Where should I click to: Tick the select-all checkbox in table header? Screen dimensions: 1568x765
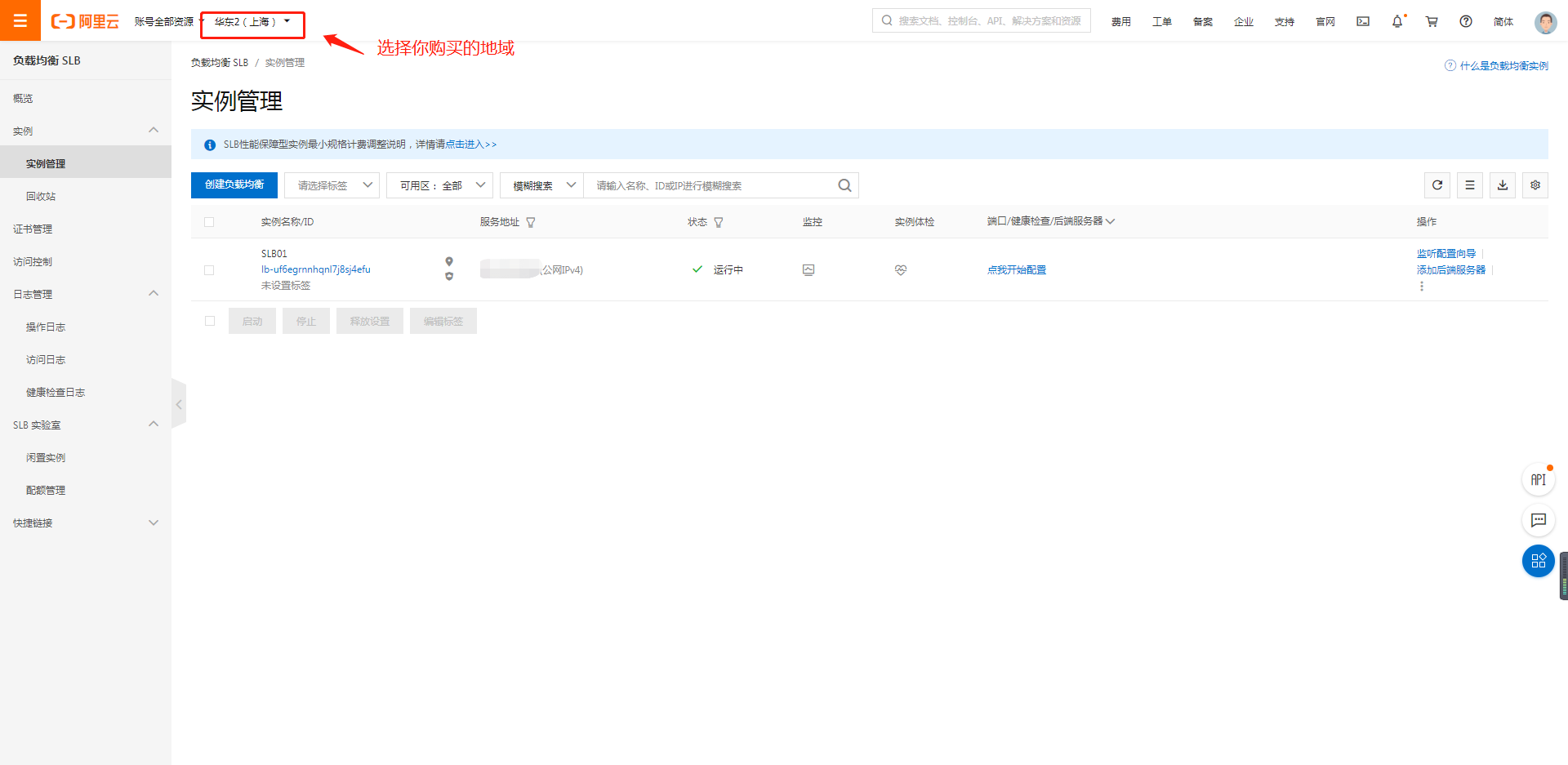(x=209, y=222)
